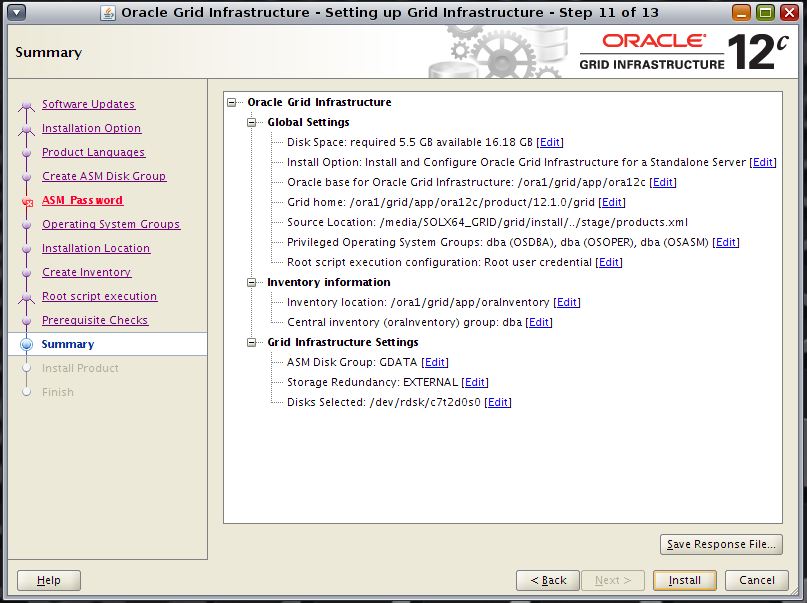Edit Central inventory group dba
807x603 pixels.
(x=539, y=323)
